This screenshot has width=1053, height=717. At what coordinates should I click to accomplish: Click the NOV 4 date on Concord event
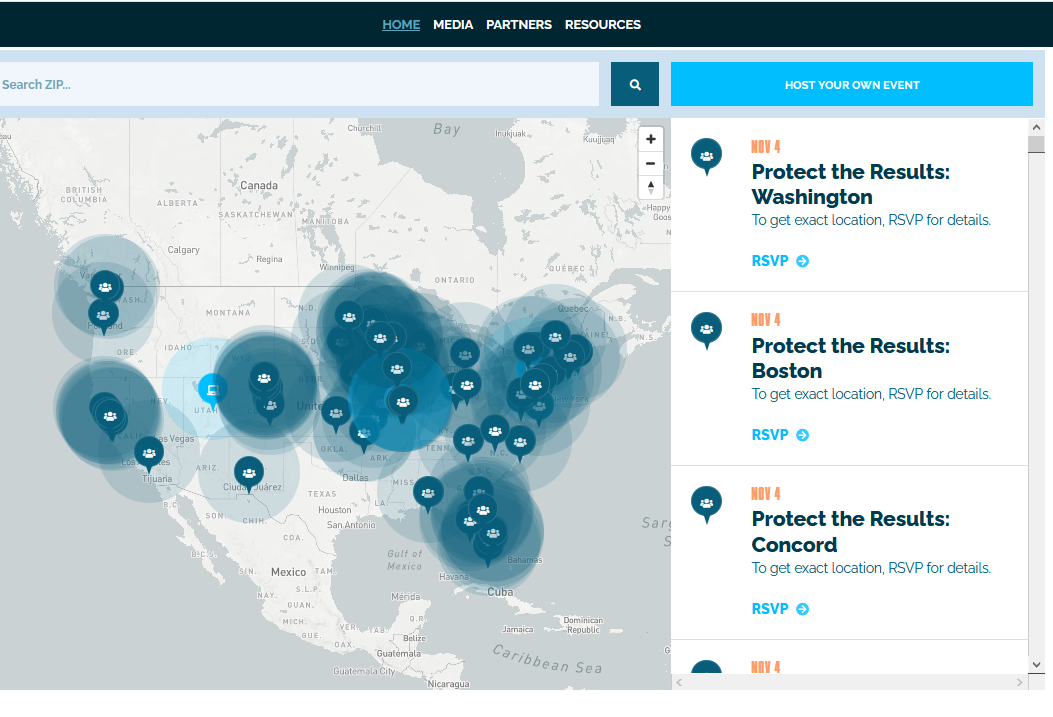766,493
